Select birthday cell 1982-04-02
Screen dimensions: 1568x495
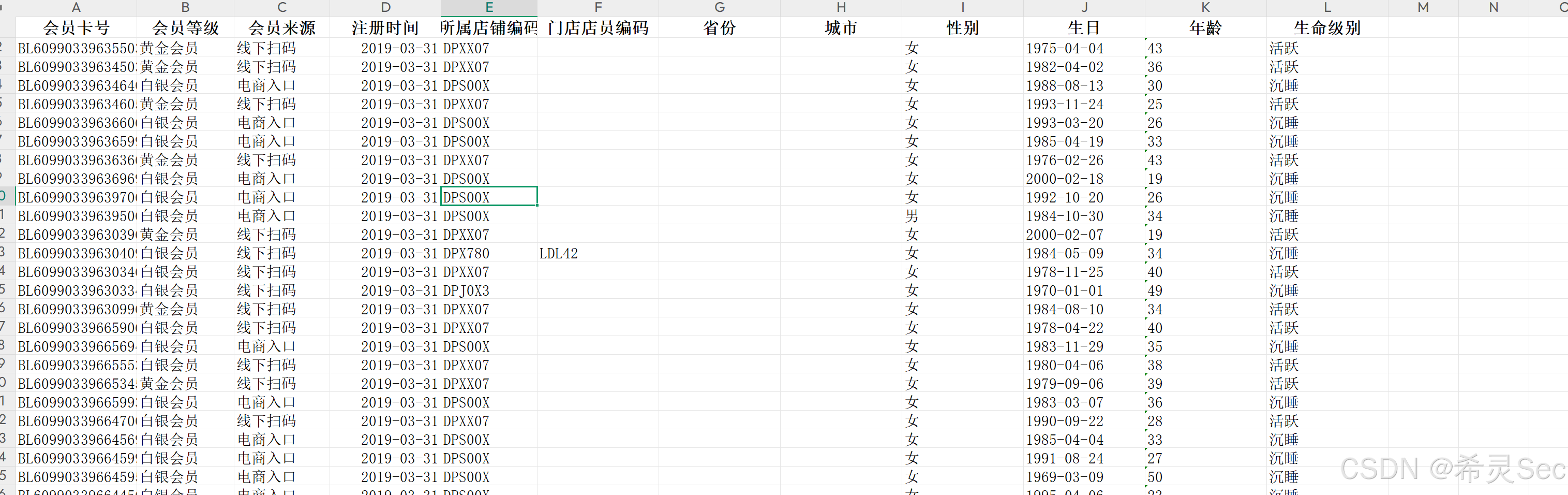[1084, 66]
